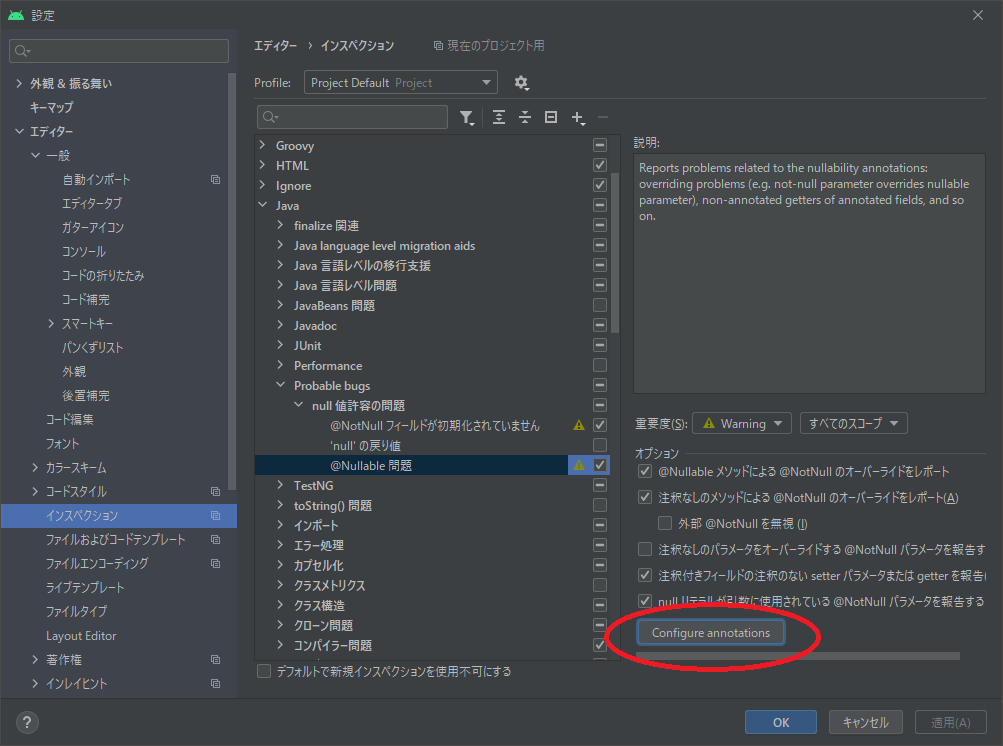Click the OK button
This screenshot has height=746, width=1003.
click(x=780, y=721)
